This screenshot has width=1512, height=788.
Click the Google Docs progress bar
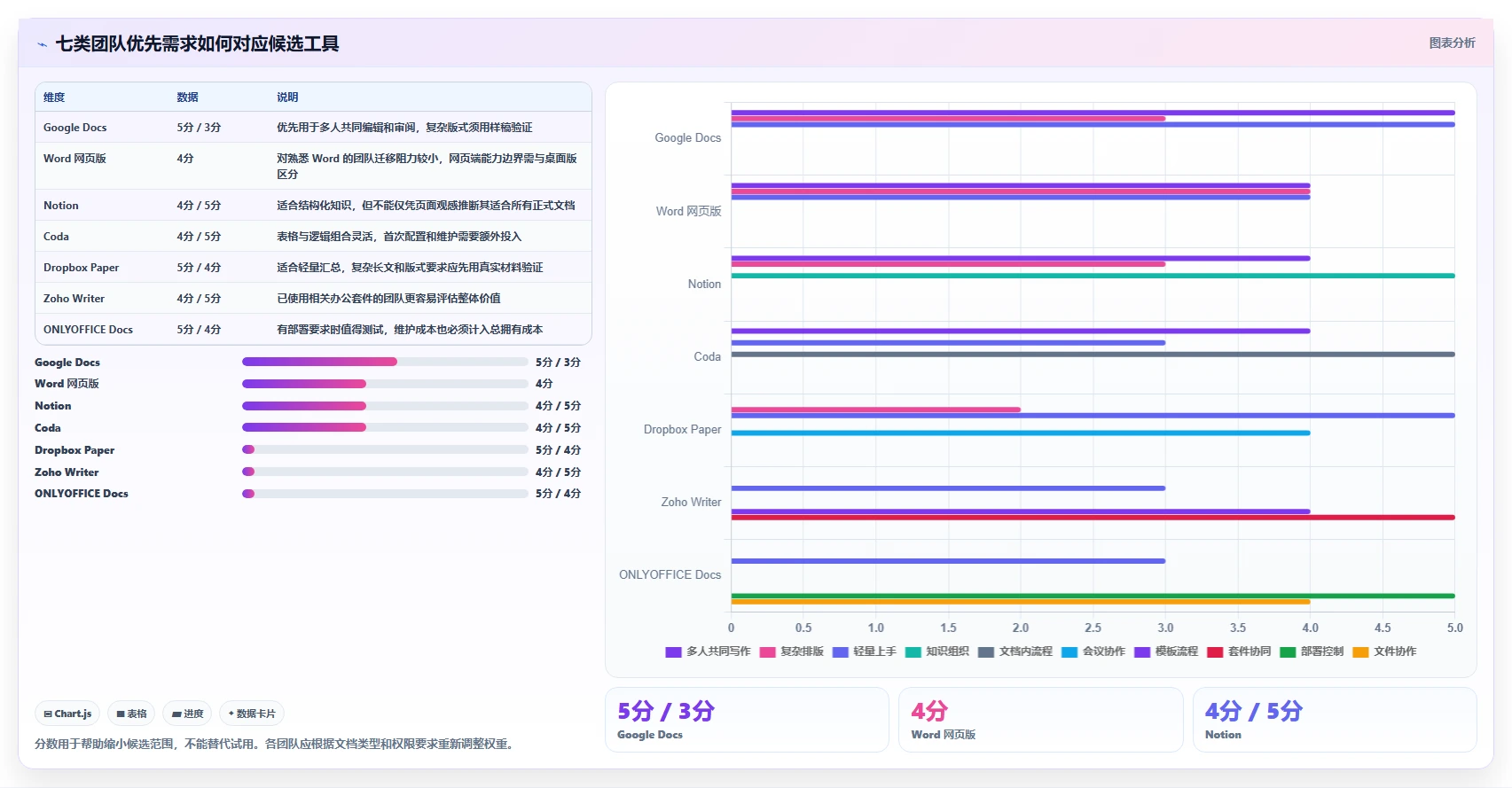click(x=385, y=362)
